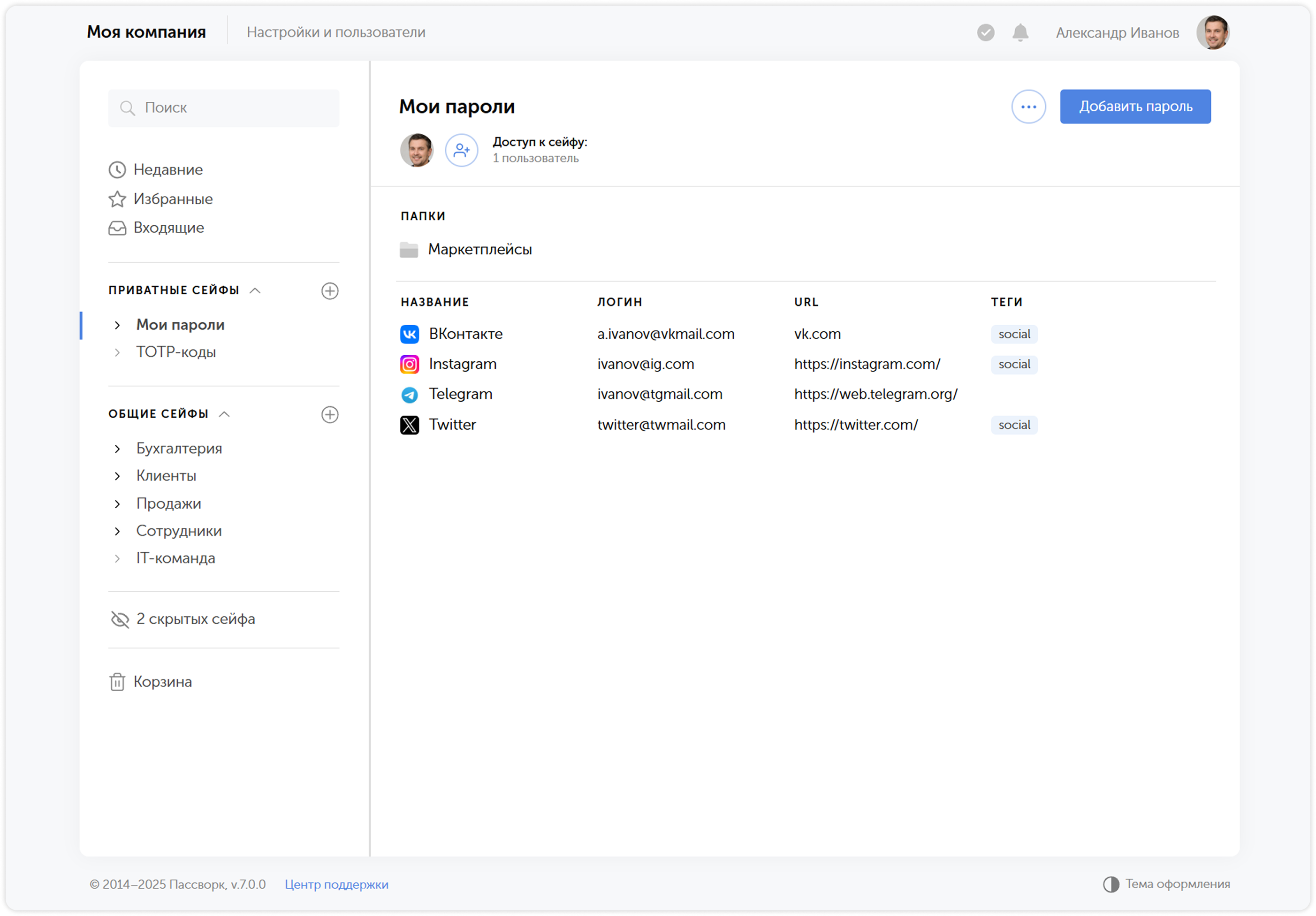
Task: Add a new private vault with plus icon
Action: 329,290
